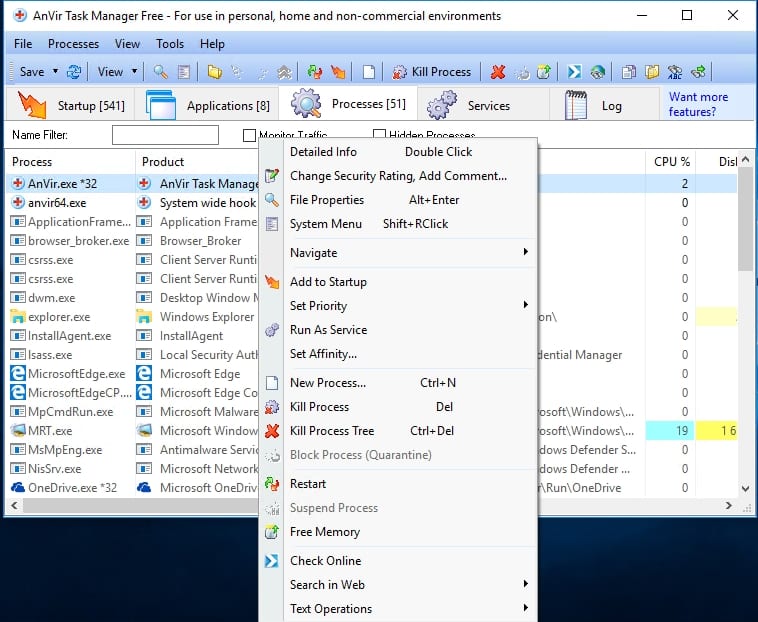Click the blue arrow Check Online toolbar icon
Image resolution: width=758 pixels, height=622 pixels.
coord(574,72)
